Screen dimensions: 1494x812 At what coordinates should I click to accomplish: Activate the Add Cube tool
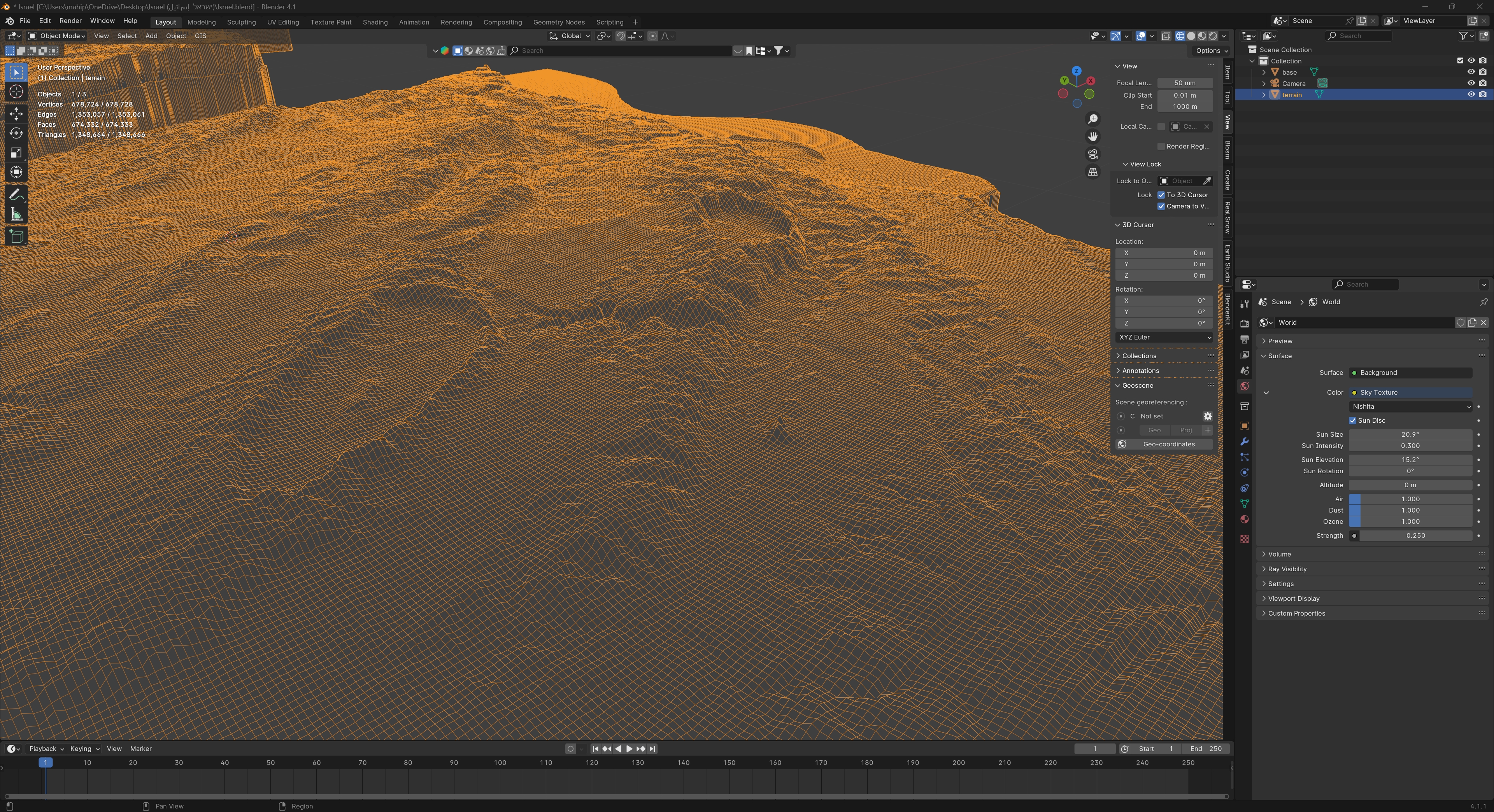(16, 236)
